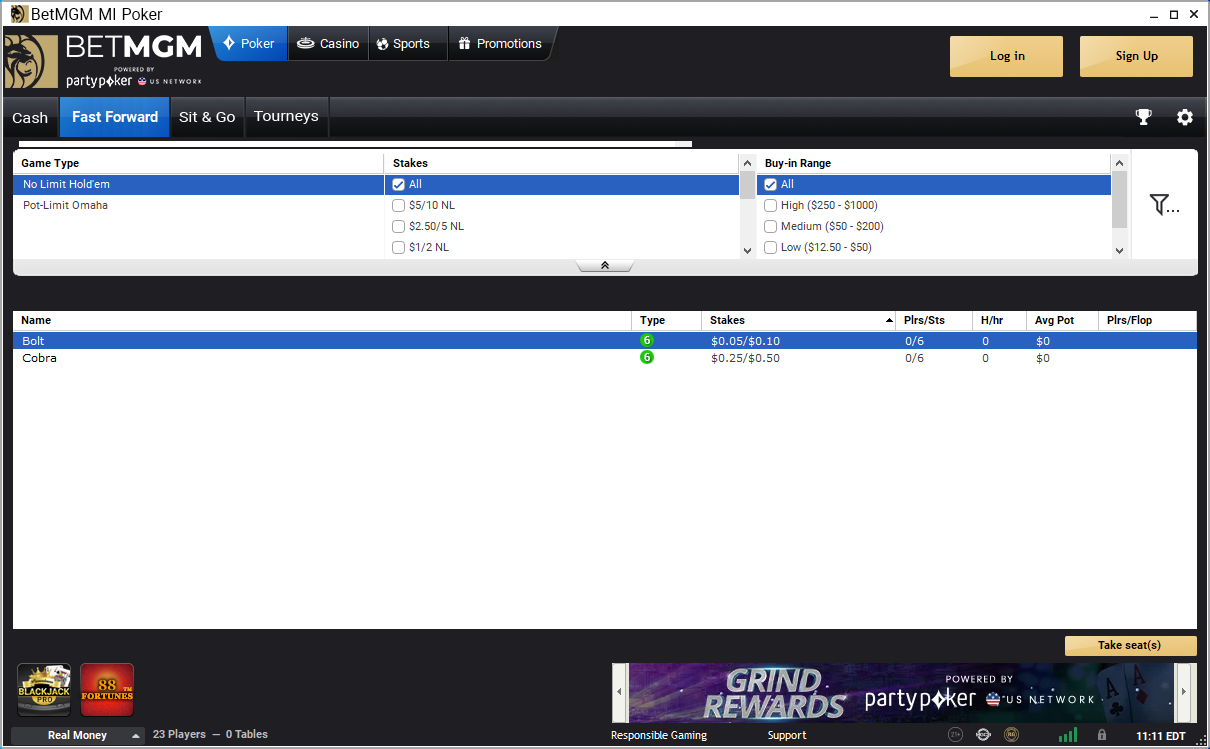
Task: Sort the table by the Plrs/Flop column
Action: [1147, 320]
